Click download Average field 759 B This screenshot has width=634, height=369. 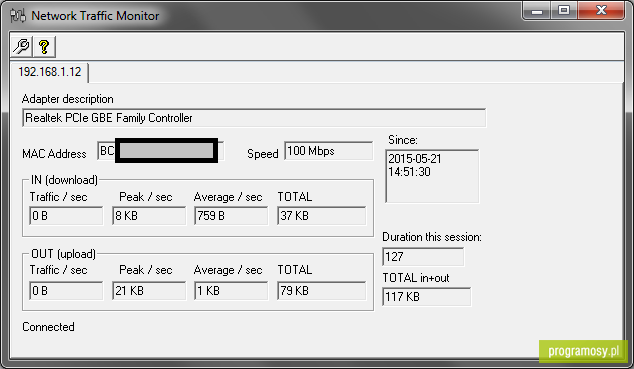pos(231,215)
